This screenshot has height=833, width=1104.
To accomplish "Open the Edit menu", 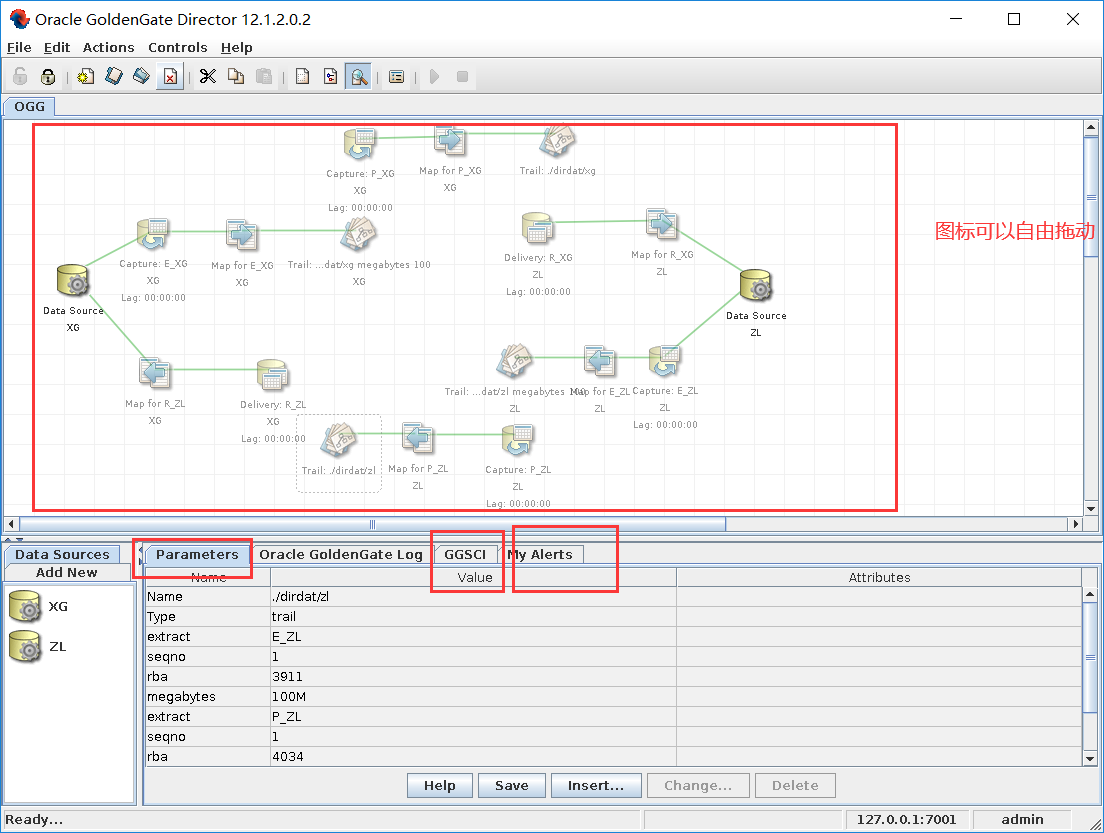I will [x=56, y=47].
